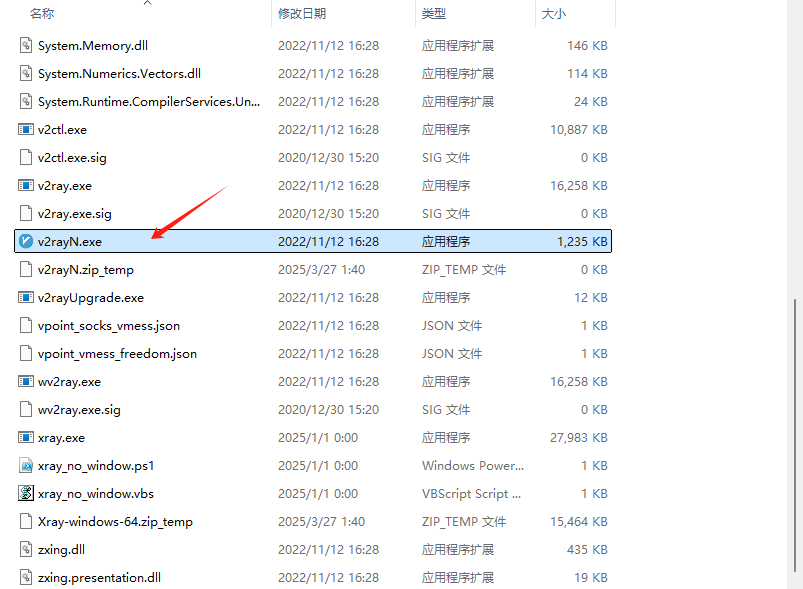Click the vertical scrollbar thumb
Viewport: 803px width, 589px height.
[795, 436]
